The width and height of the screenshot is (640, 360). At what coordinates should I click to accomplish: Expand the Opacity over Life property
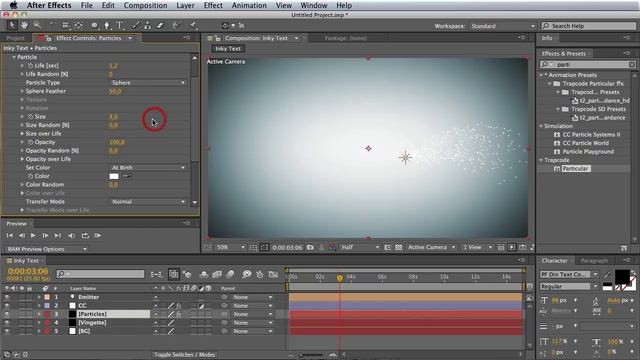point(22,159)
